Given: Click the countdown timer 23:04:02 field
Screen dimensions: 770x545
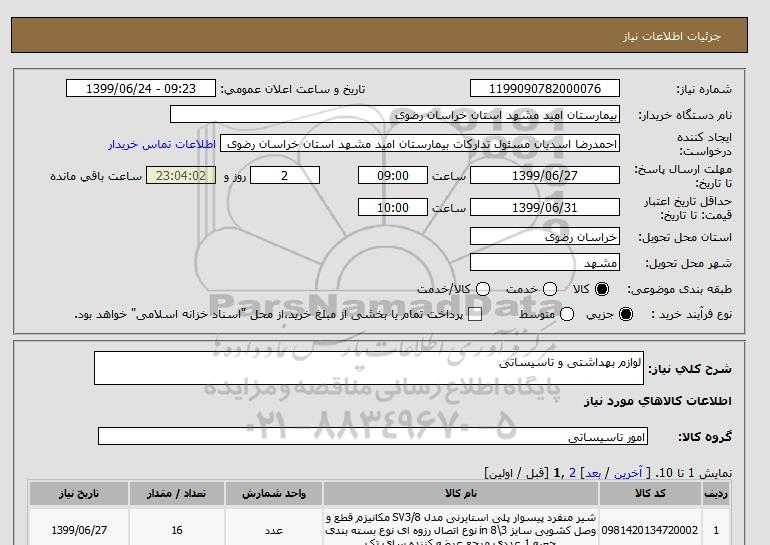Looking at the screenshot, I should click(181, 175).
